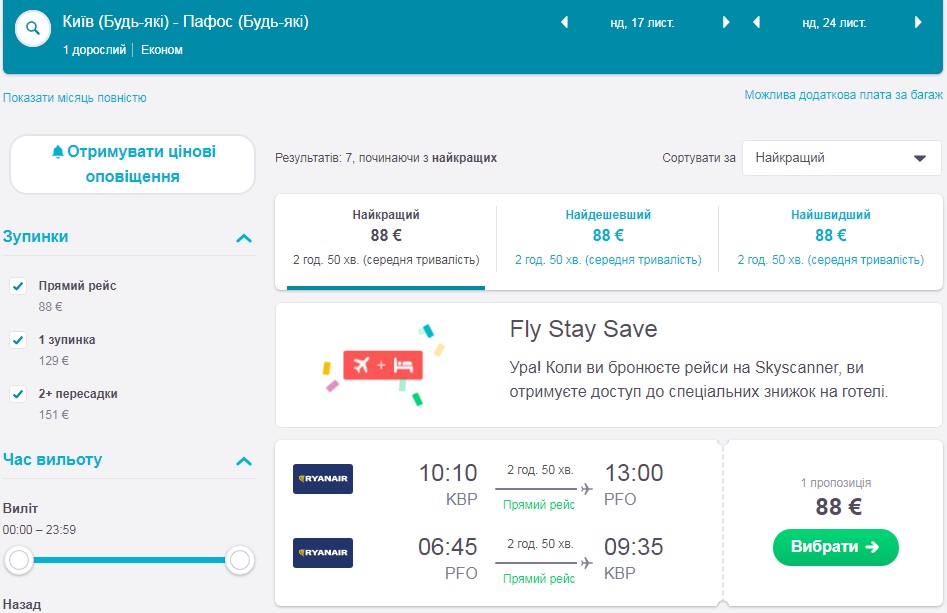
Task: Switch to the Найдешевший tab
Action: coord(607,236)
